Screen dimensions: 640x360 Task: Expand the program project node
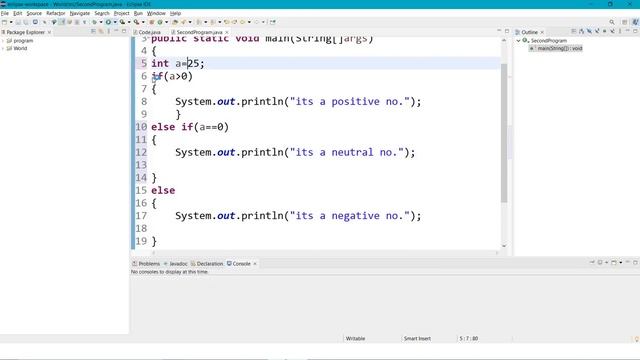coord(3,41)
